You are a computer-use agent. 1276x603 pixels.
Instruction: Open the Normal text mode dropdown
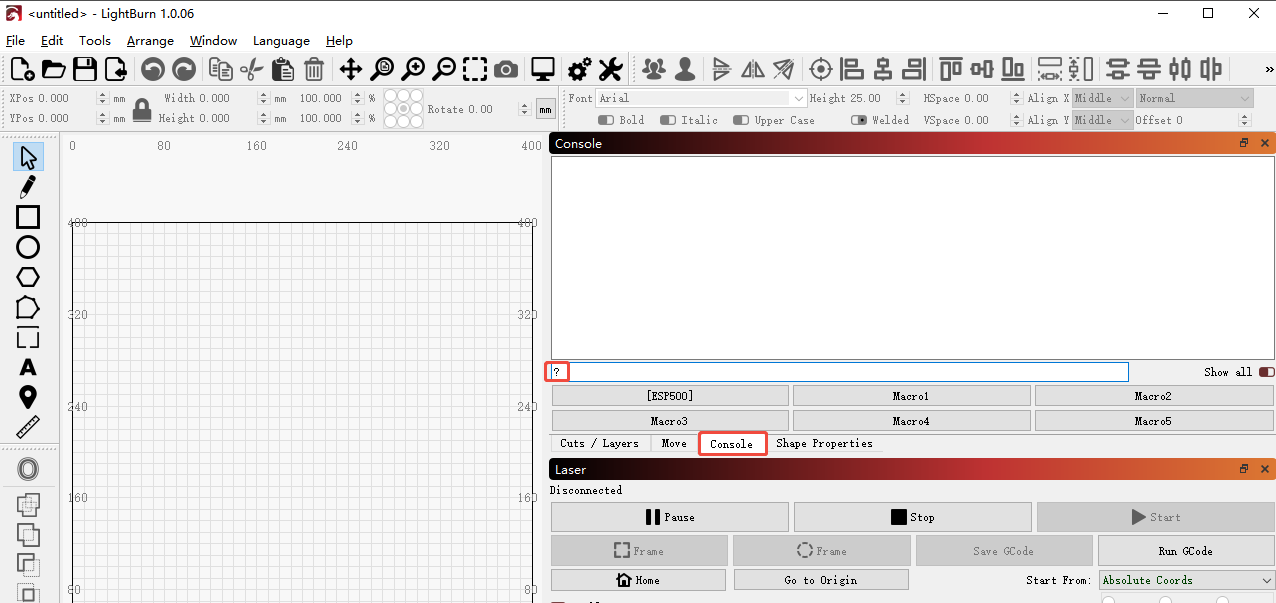[x=1195, y=98]
